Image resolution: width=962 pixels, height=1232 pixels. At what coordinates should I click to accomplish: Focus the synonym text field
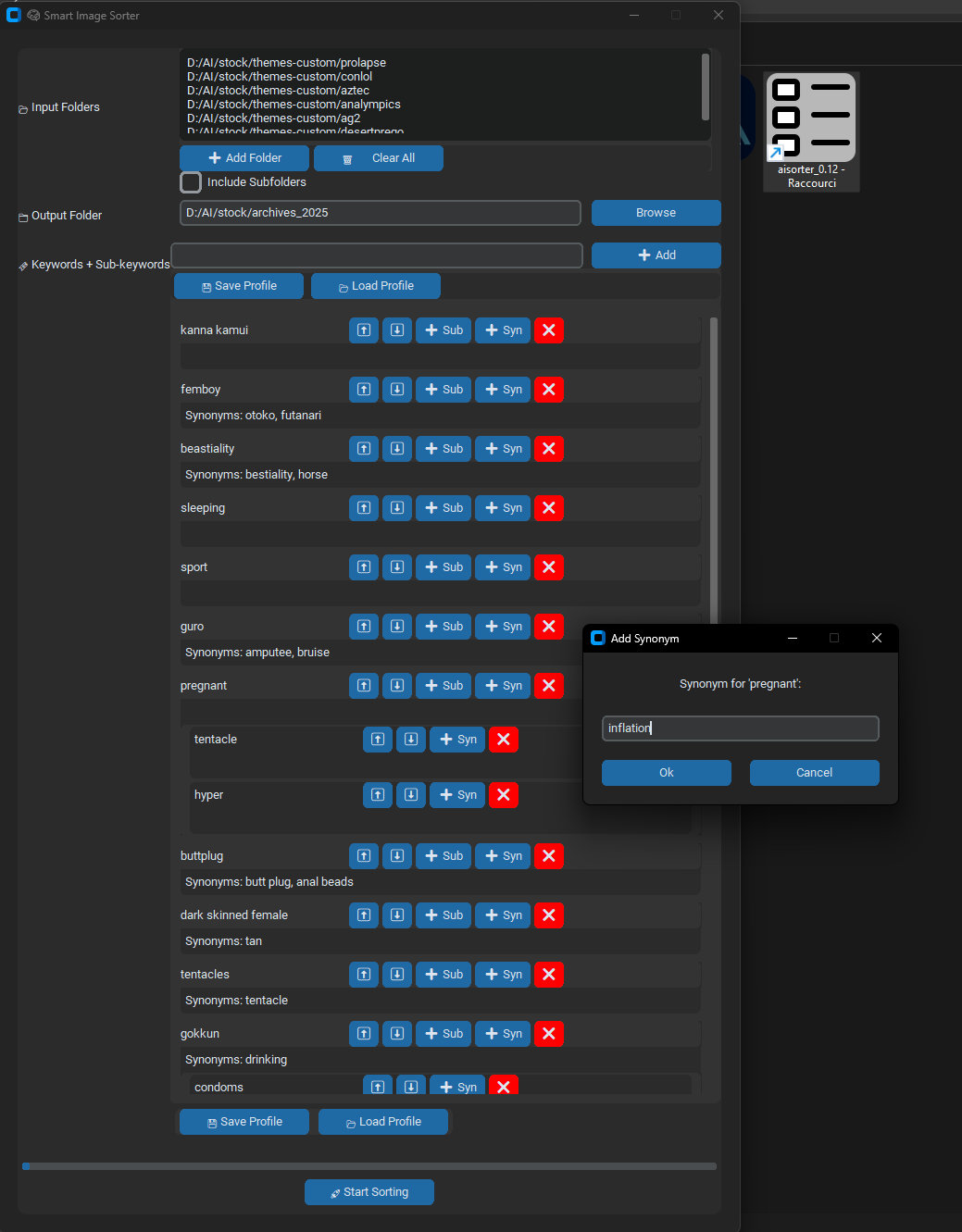pyautogui.click(x=741, y=728)
